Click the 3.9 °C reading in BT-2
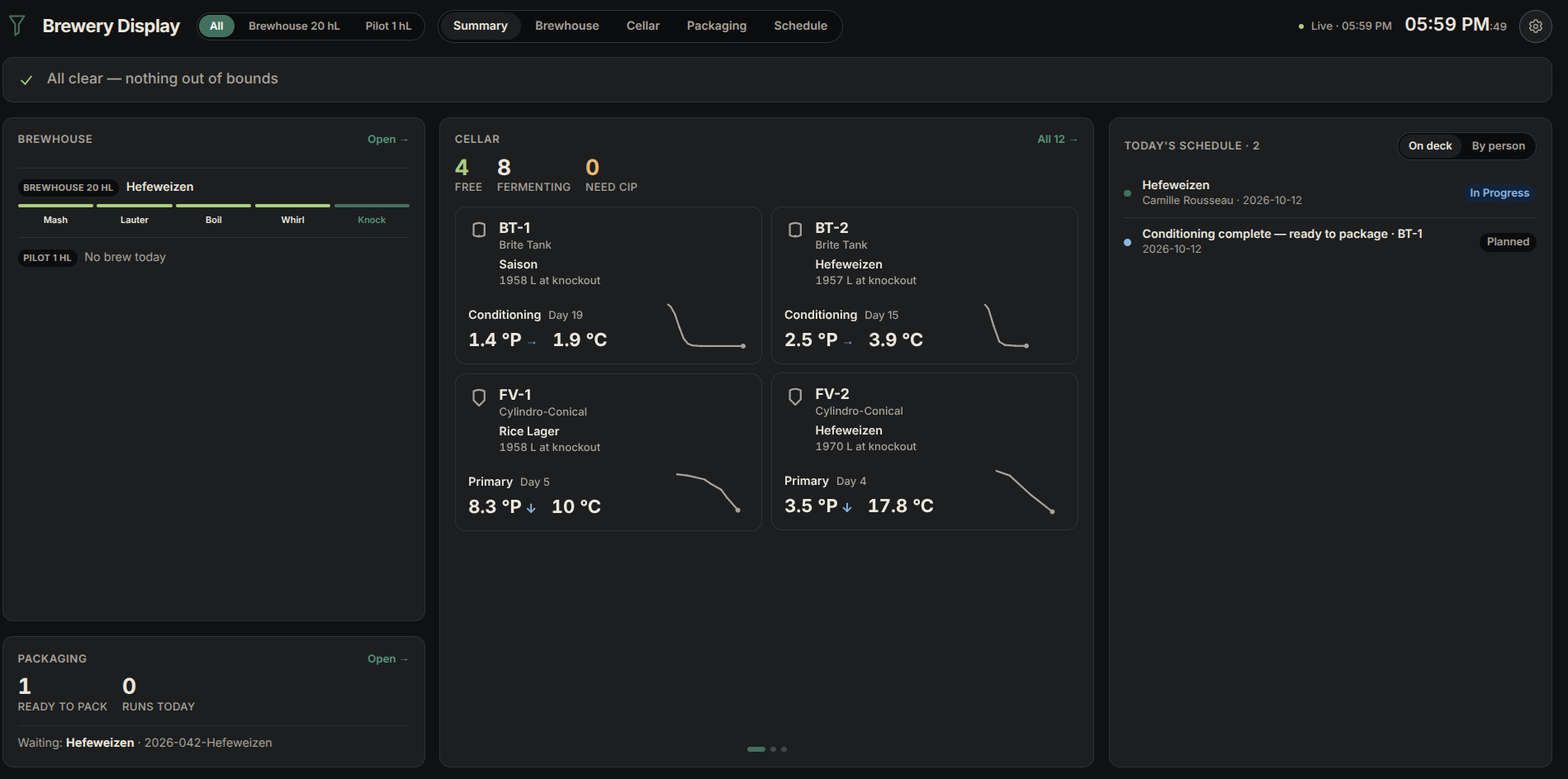1568x779 pixels. pos(896,340)
